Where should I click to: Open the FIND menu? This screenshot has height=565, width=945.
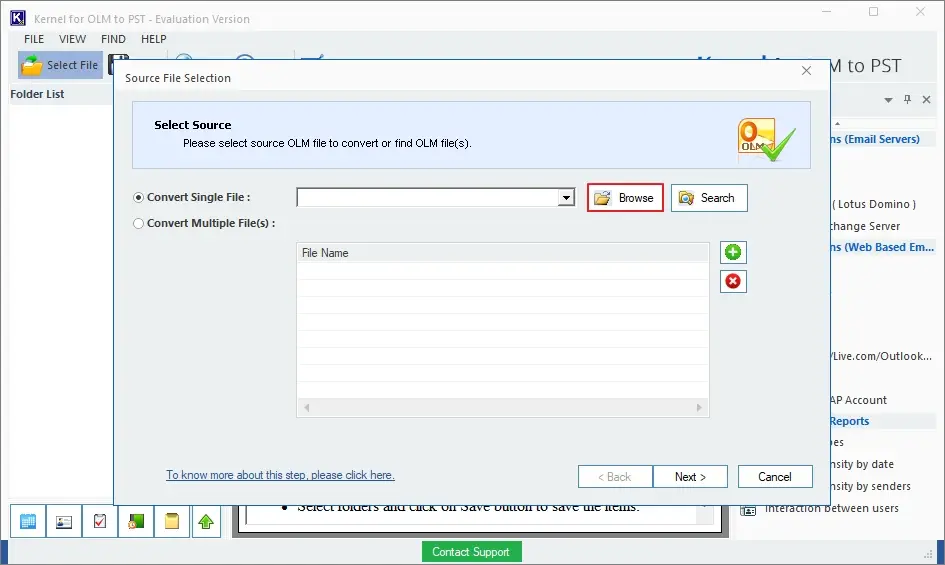113,39
